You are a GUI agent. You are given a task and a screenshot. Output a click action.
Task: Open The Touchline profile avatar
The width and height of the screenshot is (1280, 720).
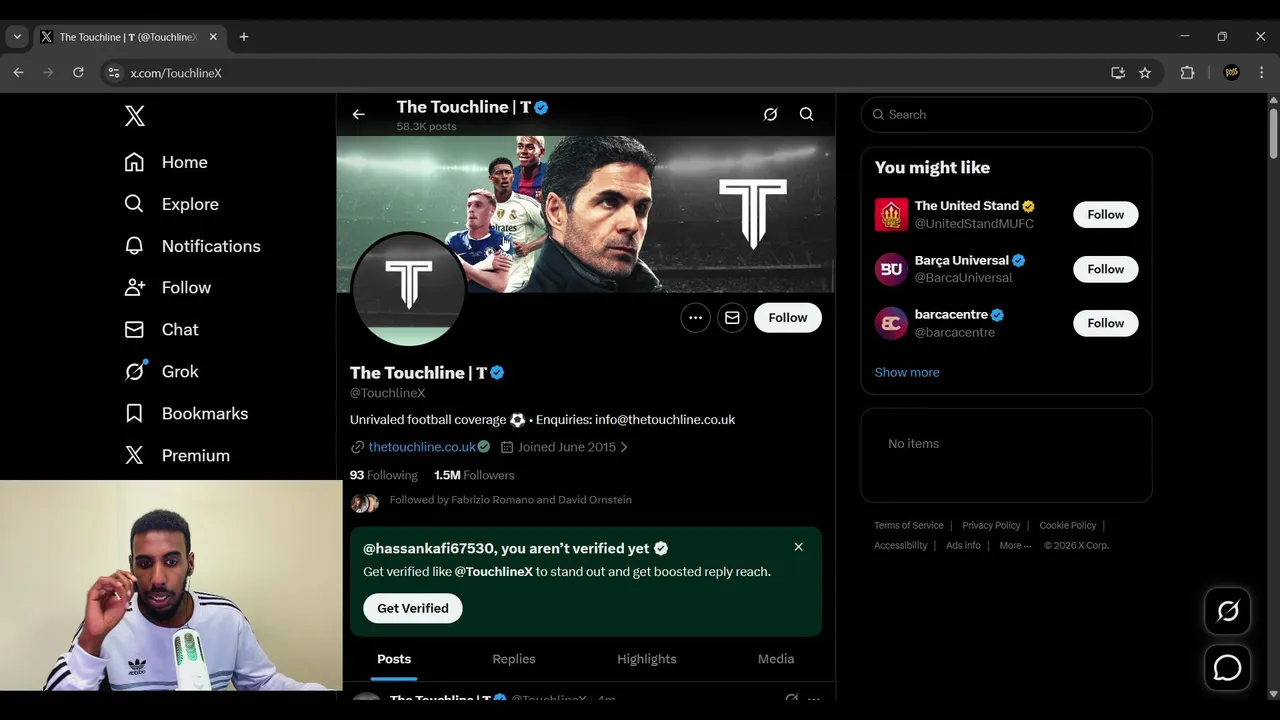click(408, 289)
